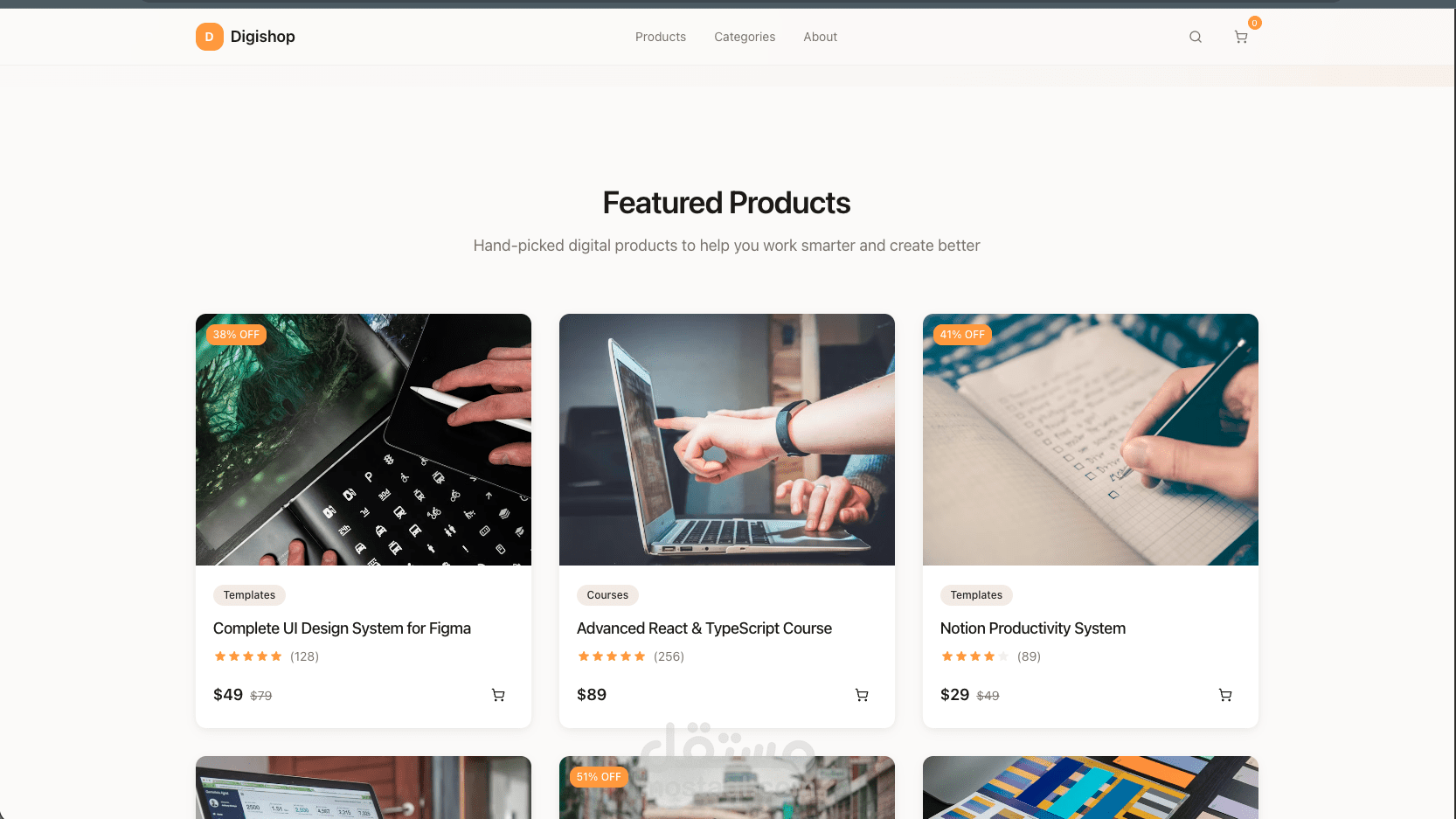Add Complete UI Design System to cart
The height and width of the screenshot is (819, 1456).
pos(498,695)
